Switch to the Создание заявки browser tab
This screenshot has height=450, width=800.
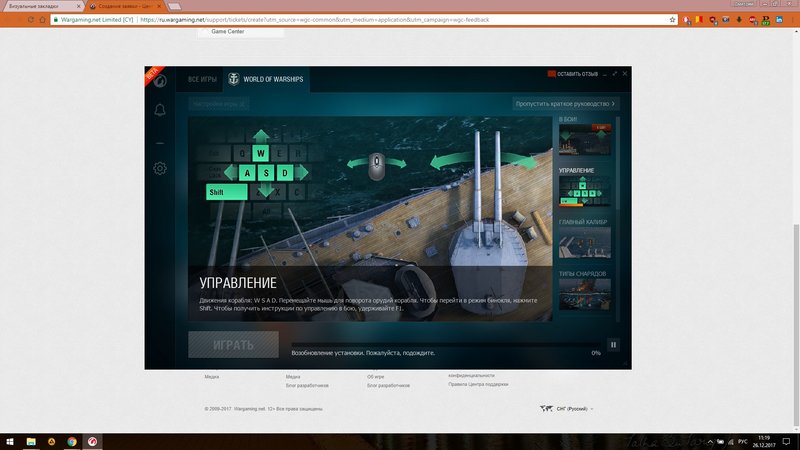(x=124, y=6)
